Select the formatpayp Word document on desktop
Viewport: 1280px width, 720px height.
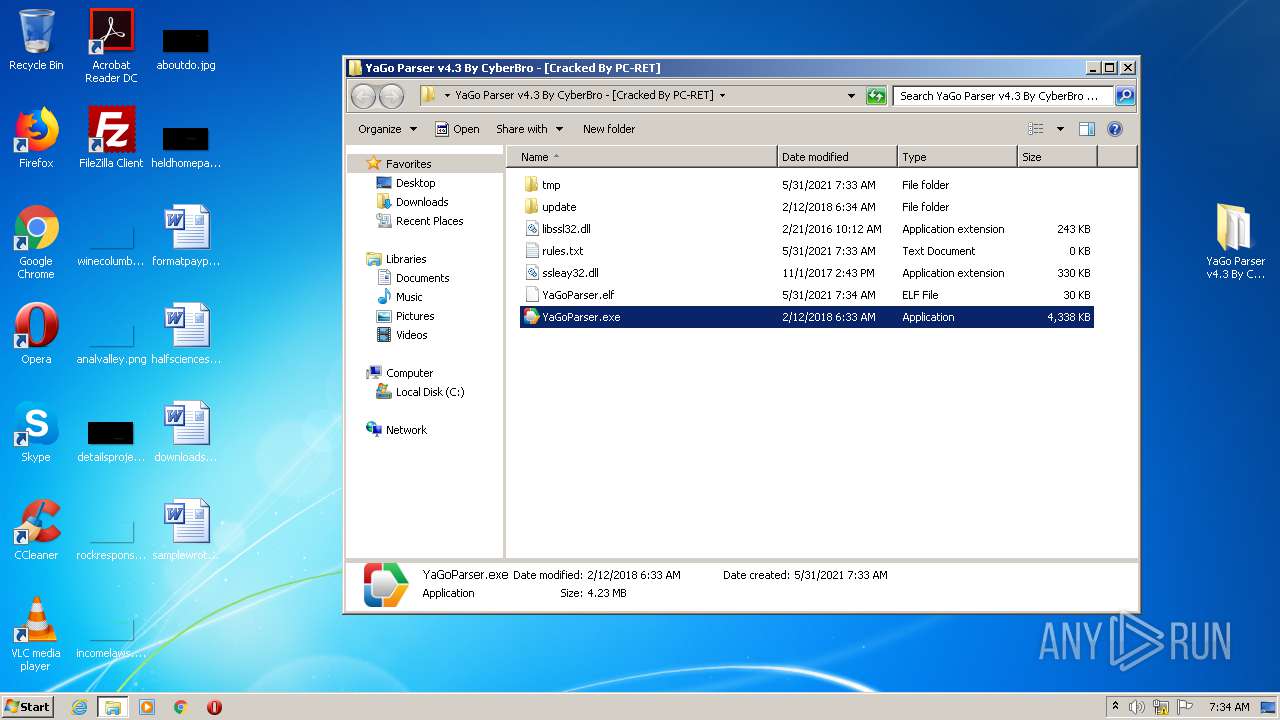tap(186, 236)
